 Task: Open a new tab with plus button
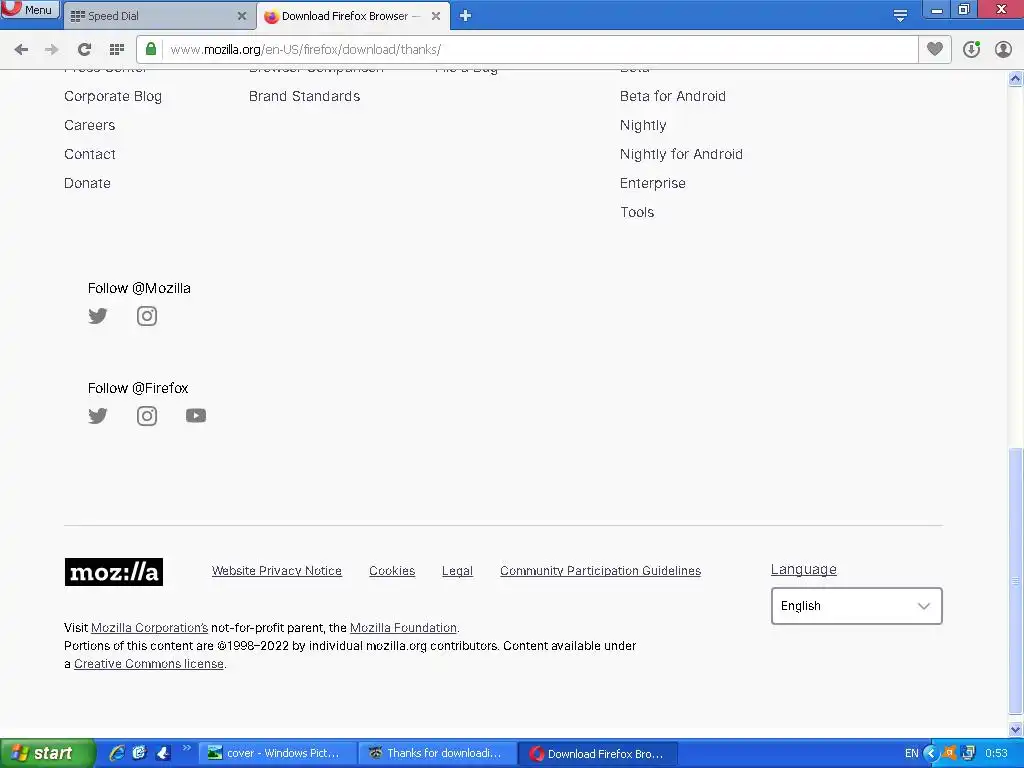pos(465,16)
